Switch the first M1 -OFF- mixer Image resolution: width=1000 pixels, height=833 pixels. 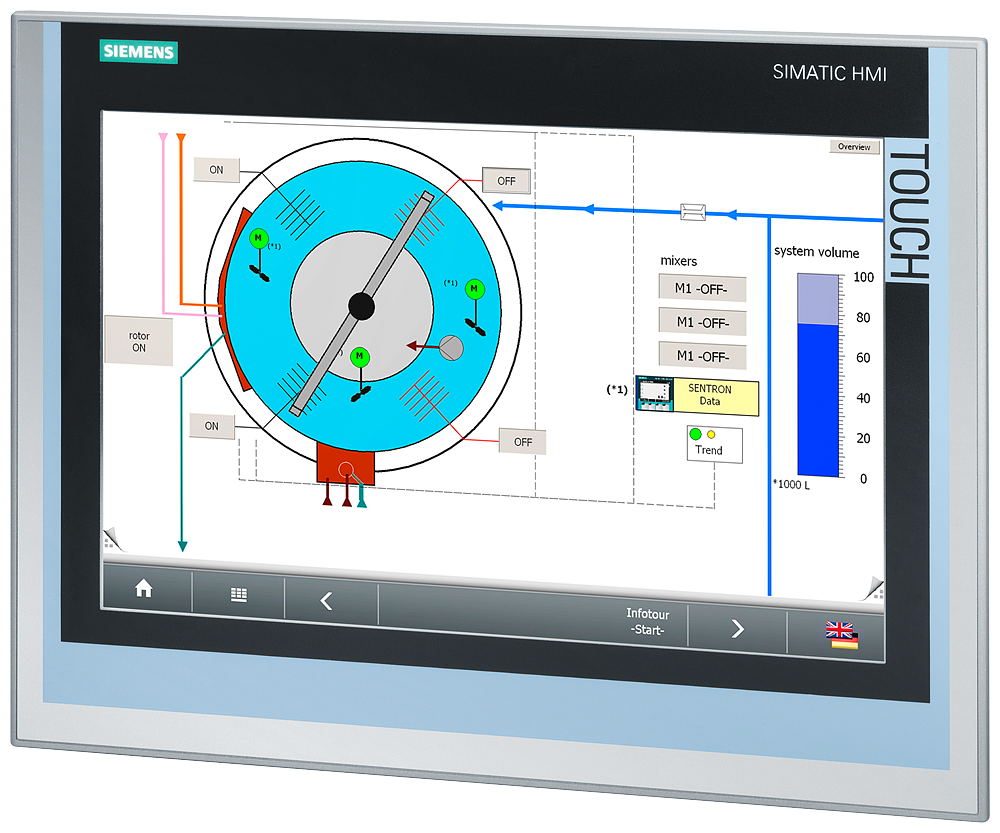tap(702, 289)
